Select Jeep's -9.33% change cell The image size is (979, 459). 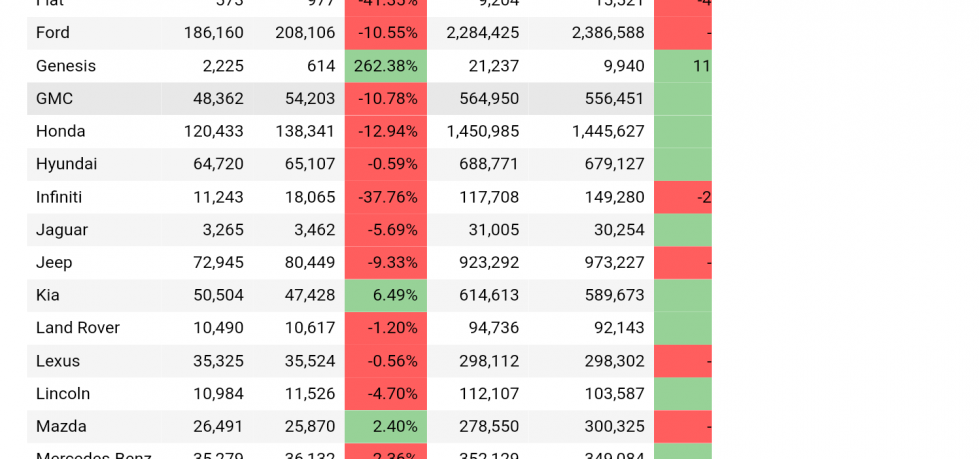(386, 262)
